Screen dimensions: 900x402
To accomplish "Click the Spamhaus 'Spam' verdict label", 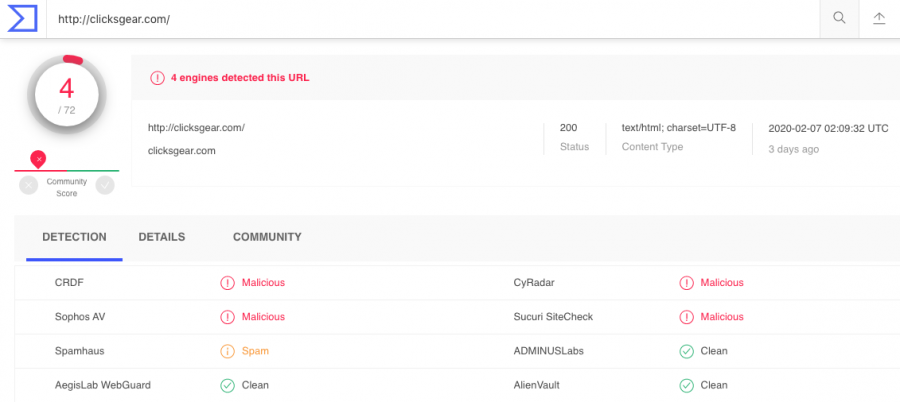I will tap(255, 351).
